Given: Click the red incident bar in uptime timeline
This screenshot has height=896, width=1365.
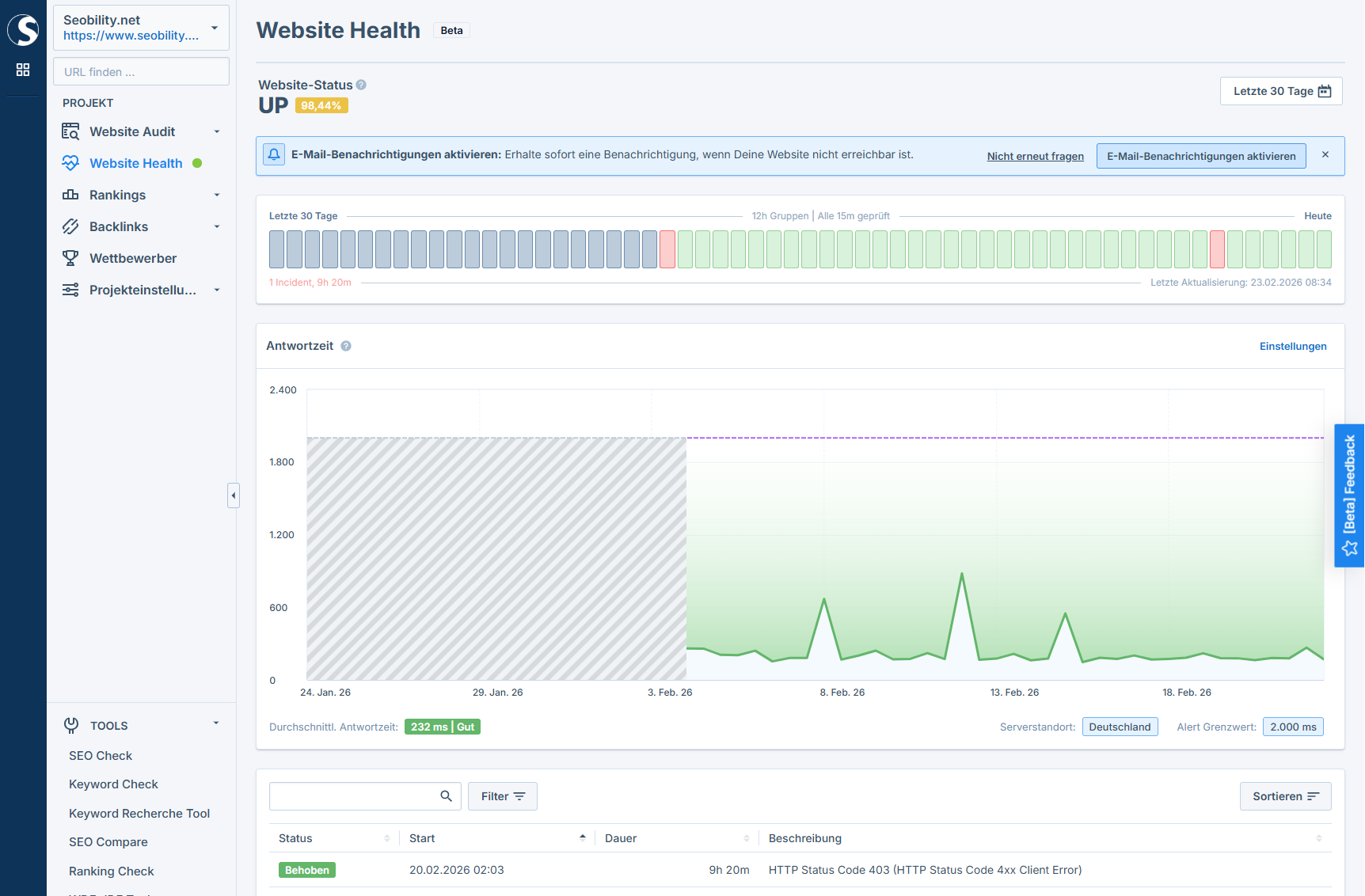Looking at the screenshot, I should tap(667, 249).
